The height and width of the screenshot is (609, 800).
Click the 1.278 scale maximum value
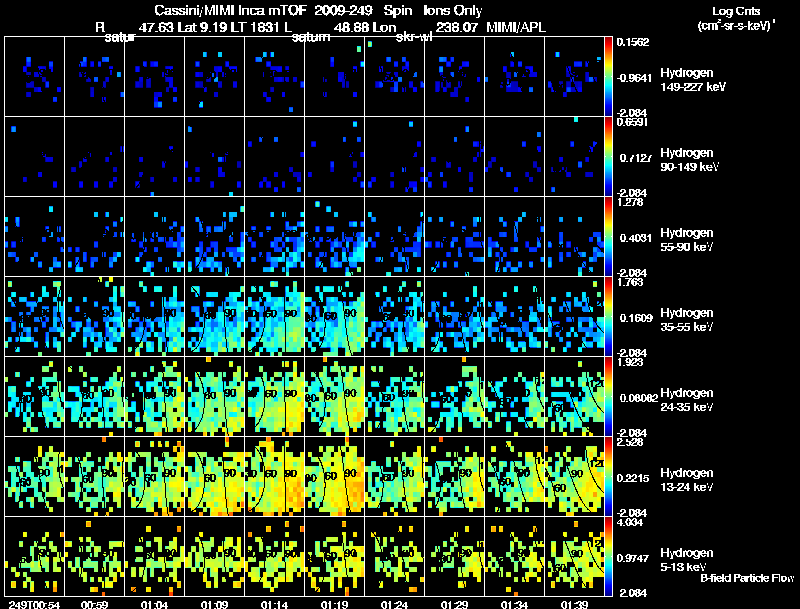630,202
